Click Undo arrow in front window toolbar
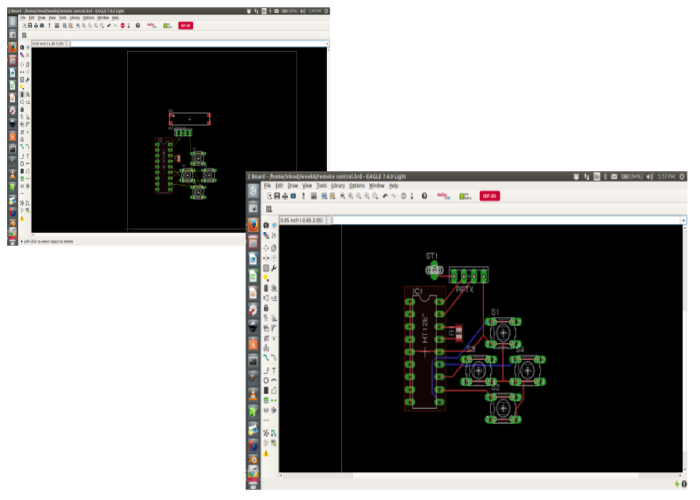The height and width of the screenshot is (500, 700). click(x=385, y=196)
